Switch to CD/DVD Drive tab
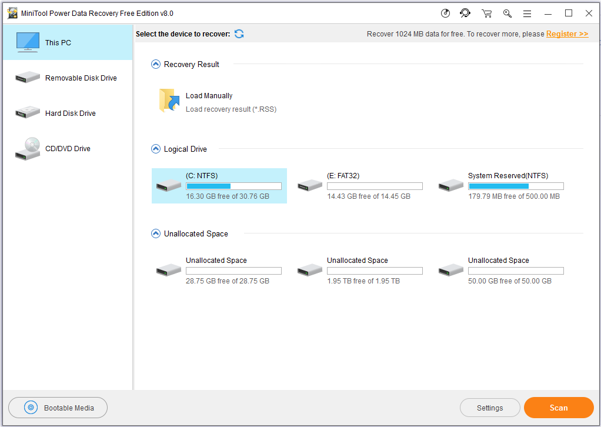 (x=68, y=148)
